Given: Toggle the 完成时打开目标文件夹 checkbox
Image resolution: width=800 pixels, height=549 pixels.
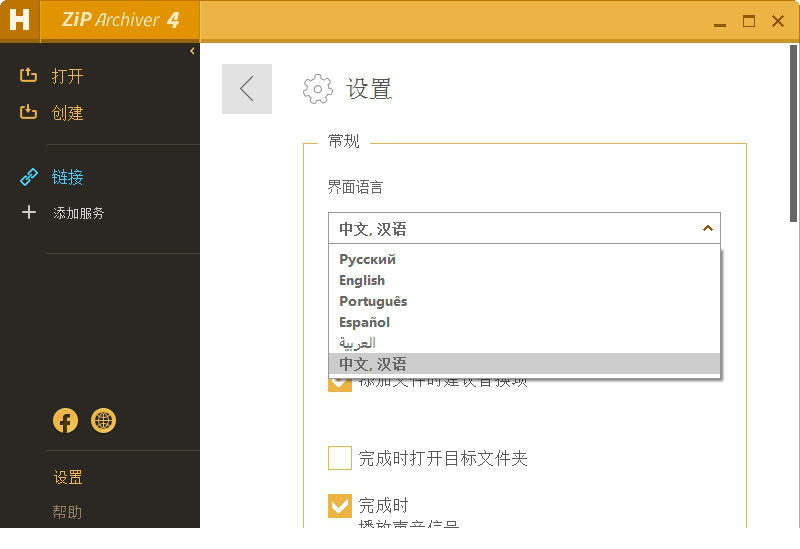Looking at the screenshot, I should [x=340, y=458].
